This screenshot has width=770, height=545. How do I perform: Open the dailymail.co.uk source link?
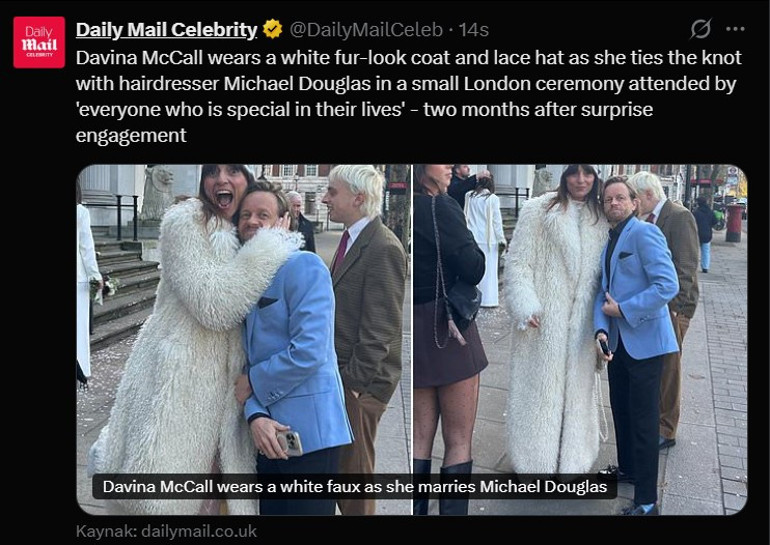pyautogui.click(x=199, y=531)
